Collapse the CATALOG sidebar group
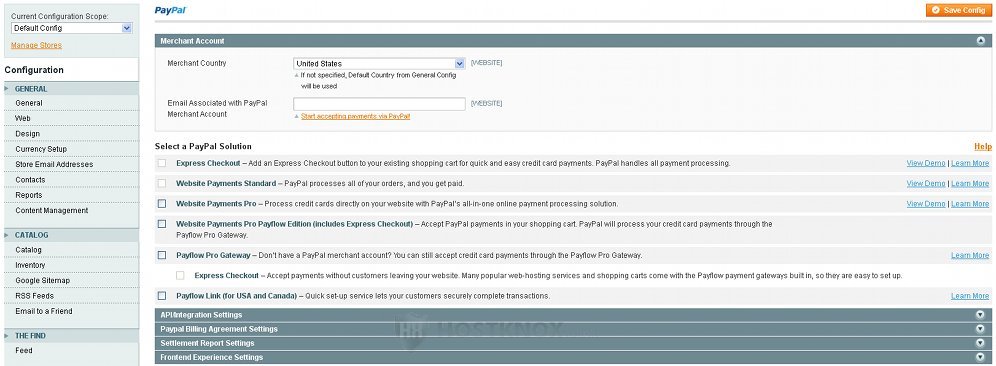 click(x=71, y=235)
